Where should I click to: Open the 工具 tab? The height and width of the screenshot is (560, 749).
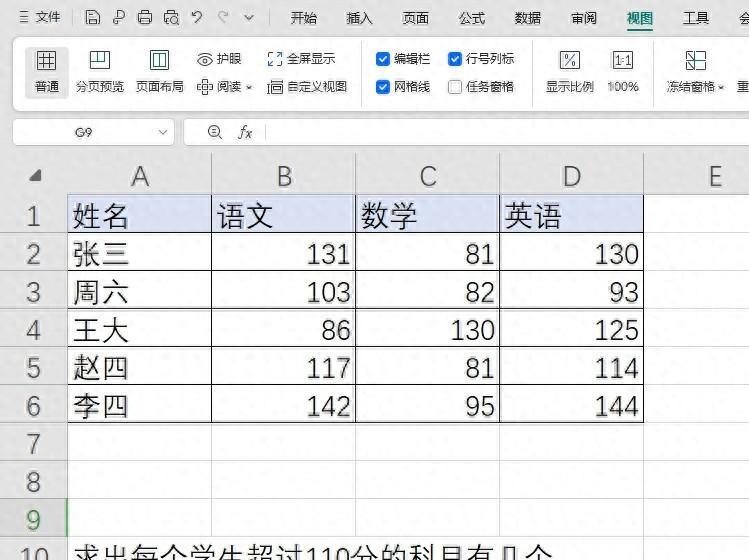(696, 18)
